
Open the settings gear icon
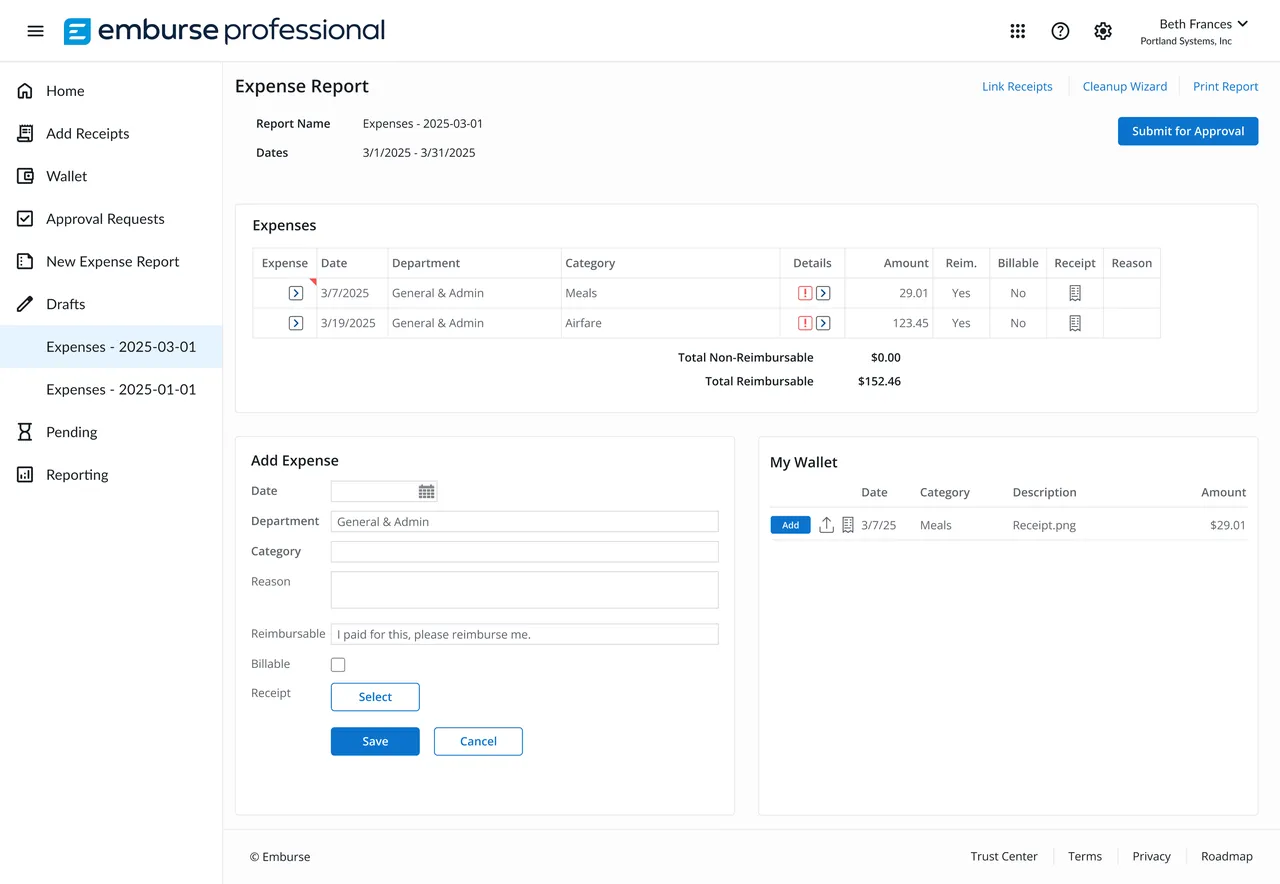click(x=1103, y=31)
